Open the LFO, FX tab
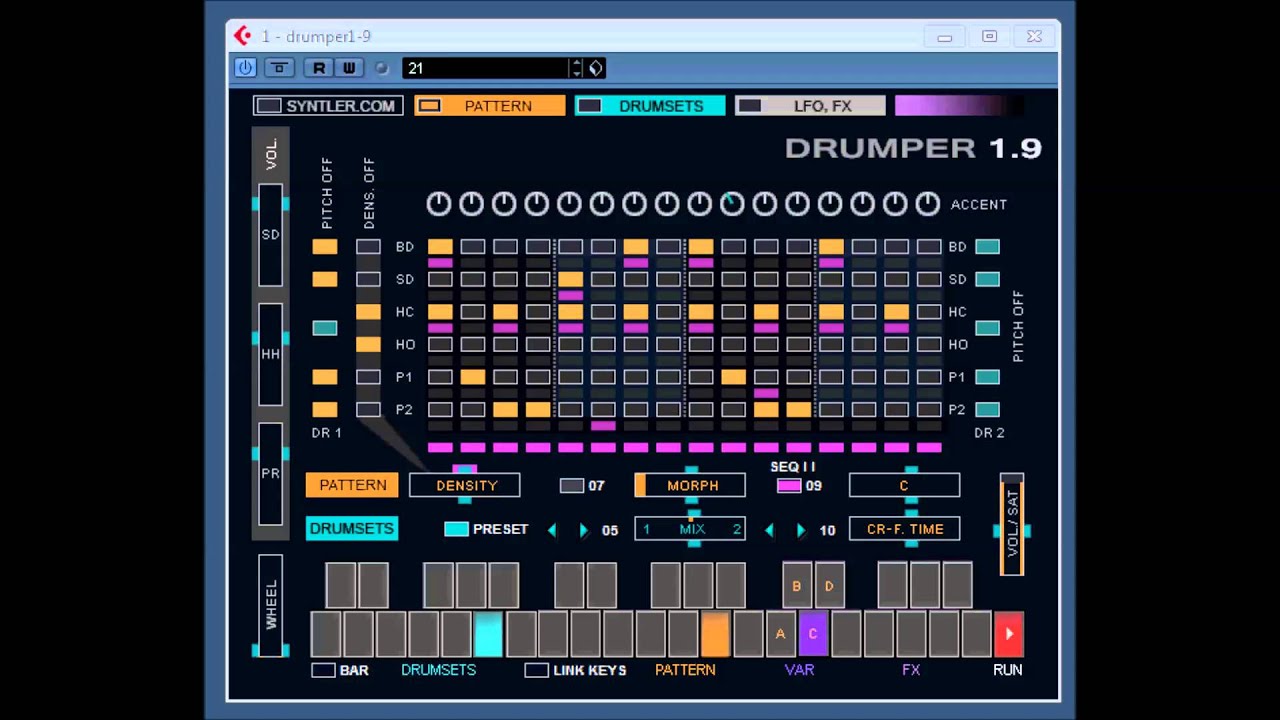Viewport: 1280px width, 720px height. point(810,106)
